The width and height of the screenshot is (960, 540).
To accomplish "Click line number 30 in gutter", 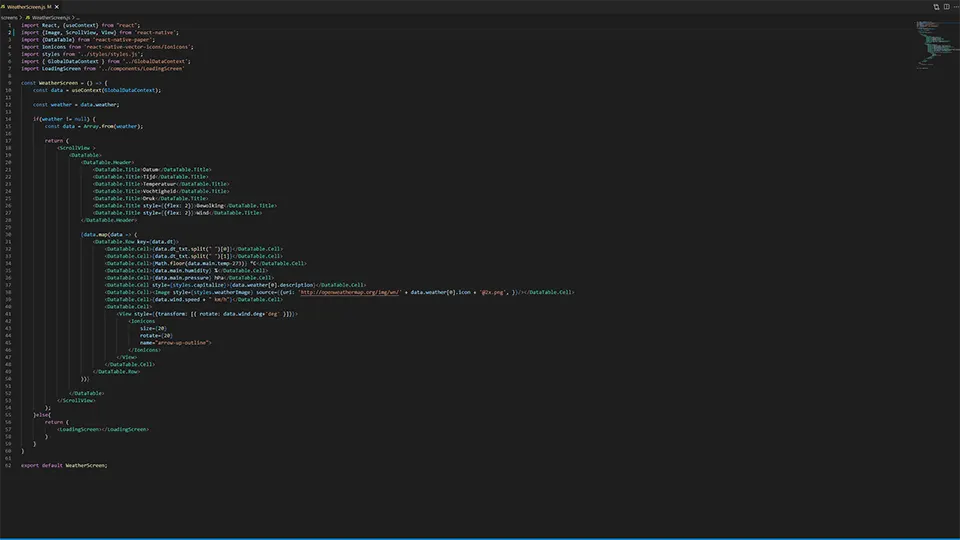I will coord(8,234).
